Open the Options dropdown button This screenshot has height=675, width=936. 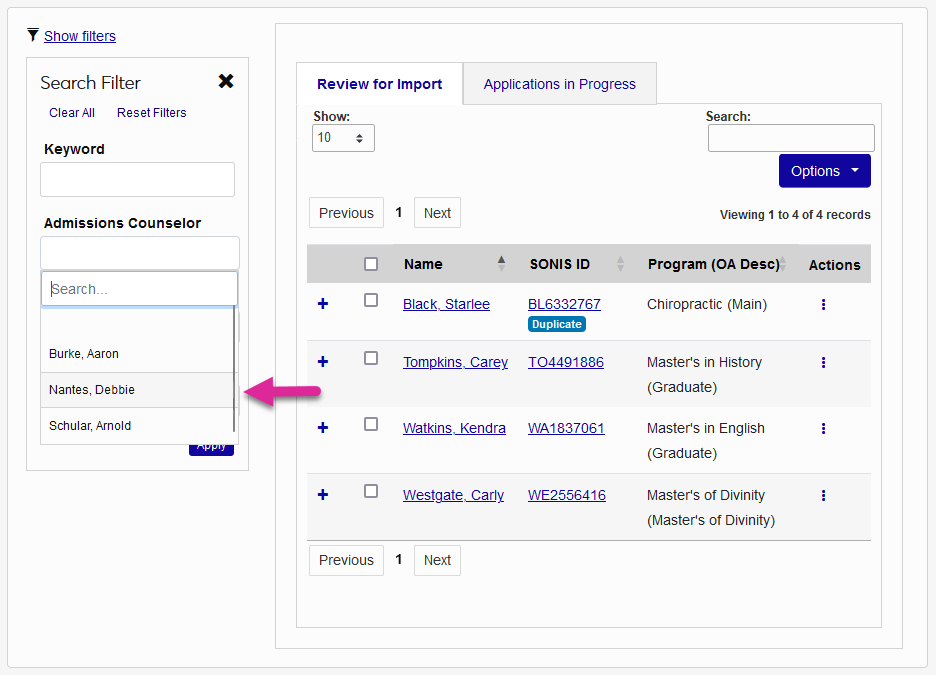click(x=824, y=171)
